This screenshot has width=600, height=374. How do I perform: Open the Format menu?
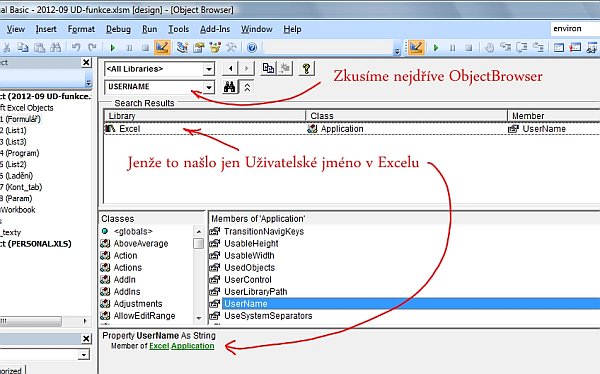(81, 29)
